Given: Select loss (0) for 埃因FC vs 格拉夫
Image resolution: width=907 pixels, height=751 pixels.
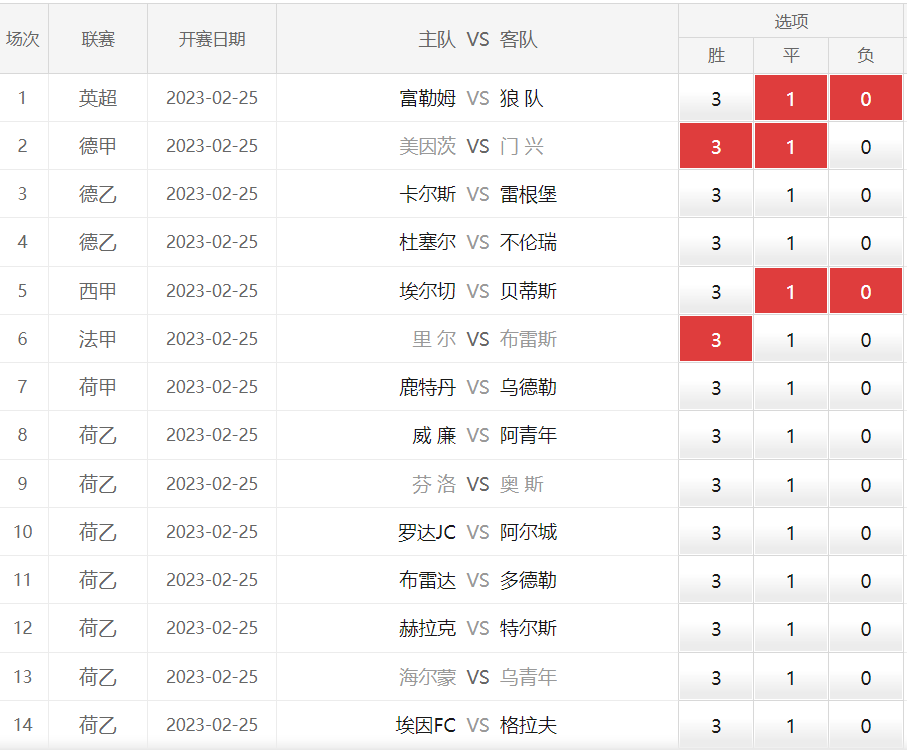Looking at the screenshot, I should click(x=866, y=726).
